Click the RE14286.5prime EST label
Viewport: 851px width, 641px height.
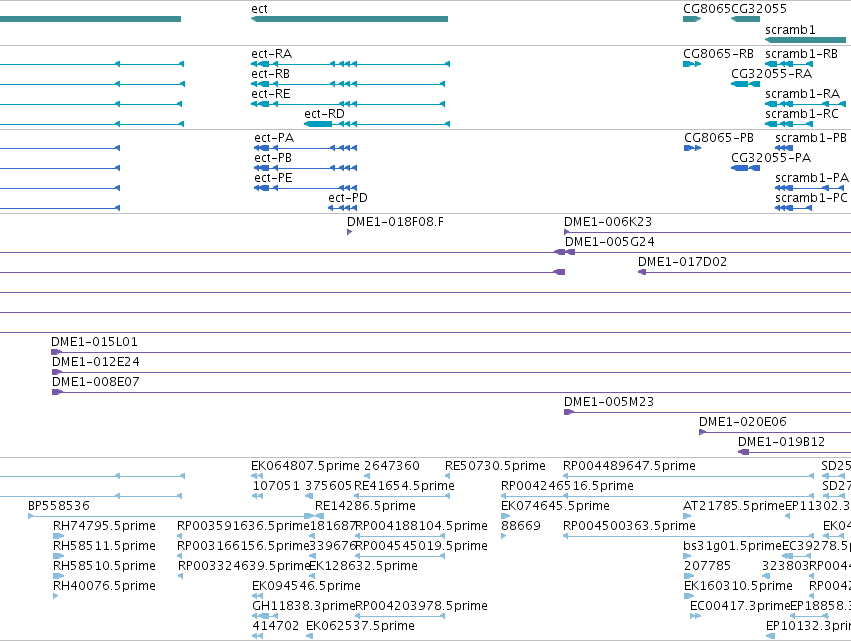pyautogui.click(x=365, y=506)
